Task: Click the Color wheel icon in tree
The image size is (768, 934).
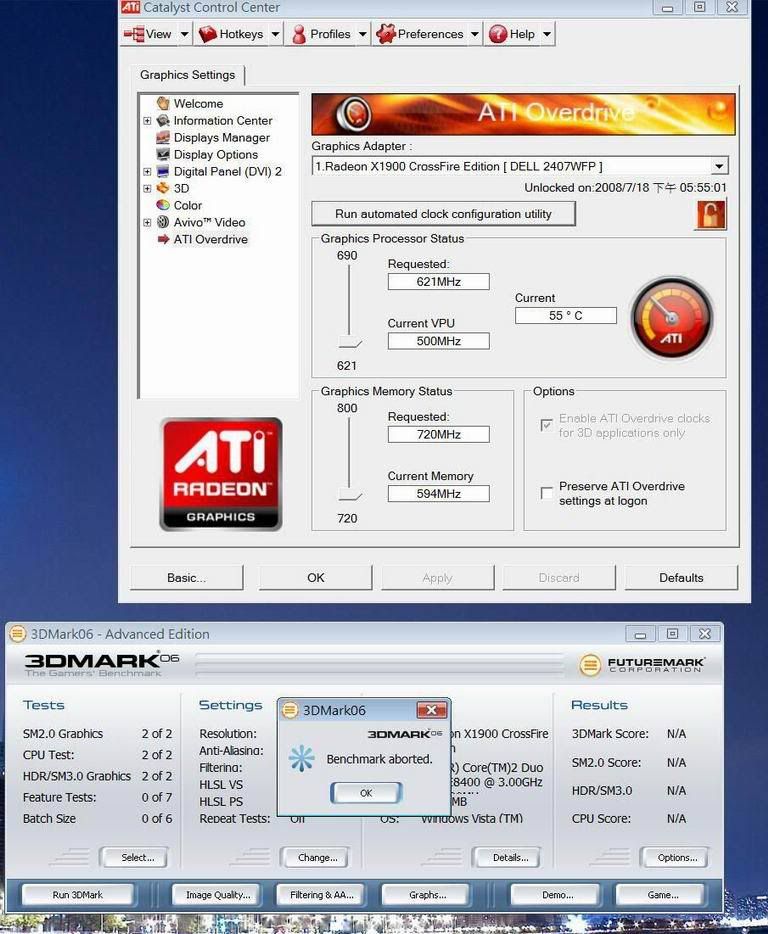Action: (162, 205)
